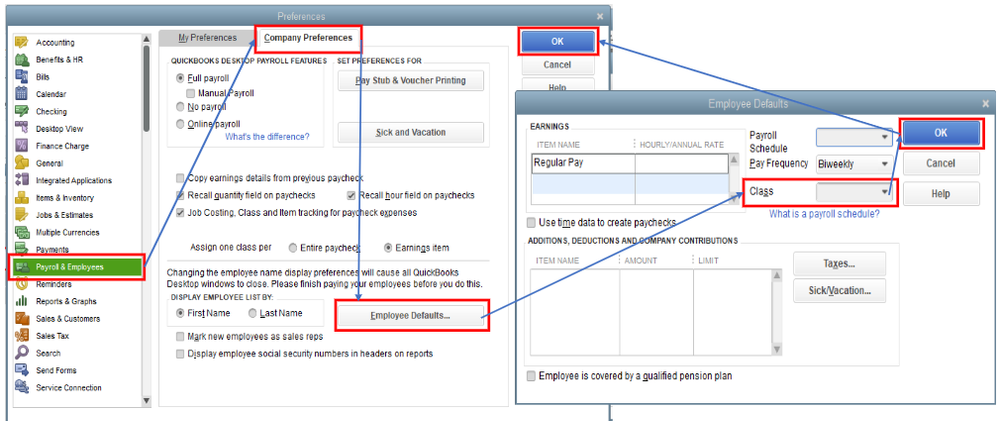Viewport: 999px width, 421px height.
Task: Select the Search preference icon
Action: (x=22, y=353)
